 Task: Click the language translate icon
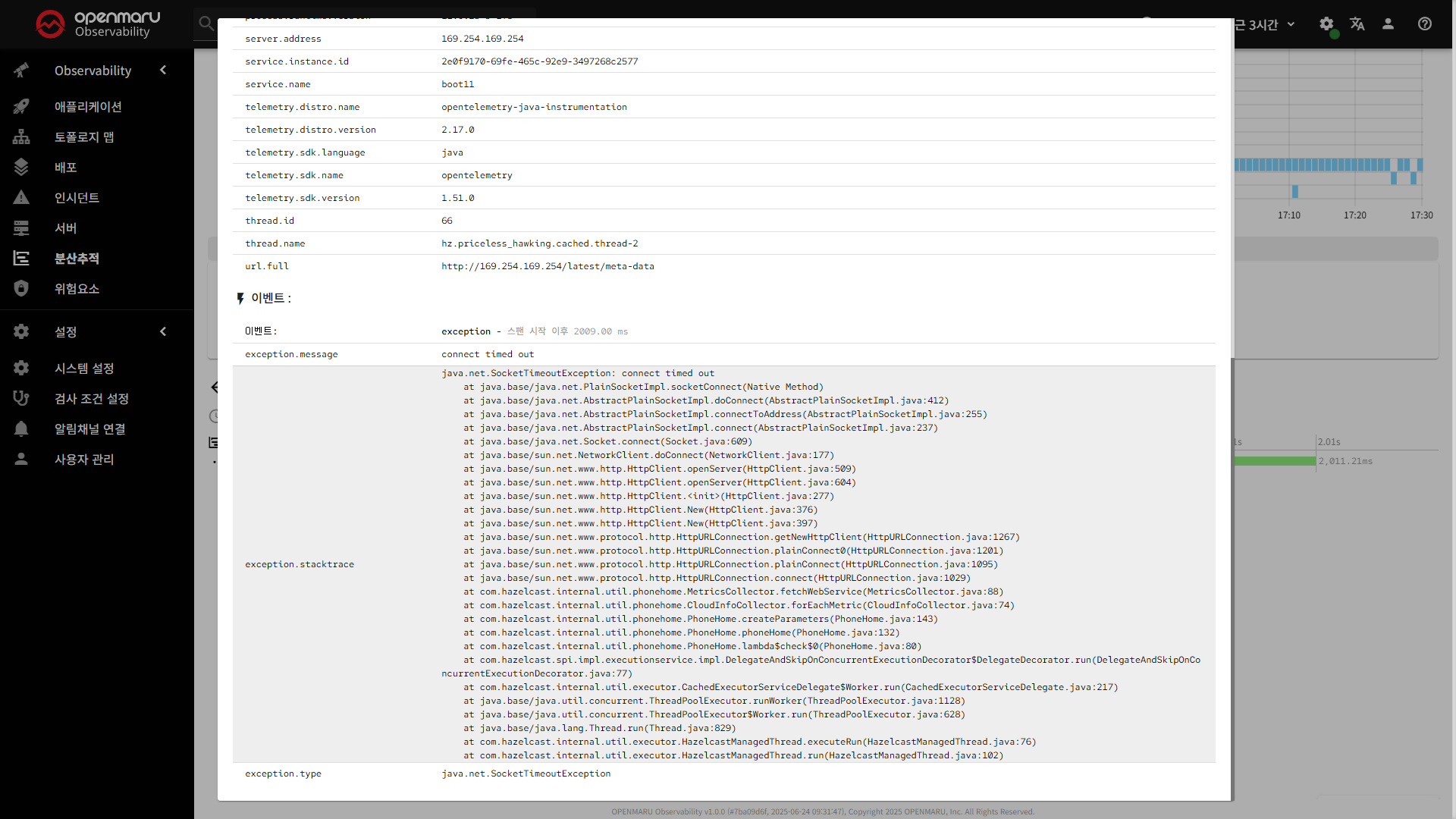tap(1357, 24)
